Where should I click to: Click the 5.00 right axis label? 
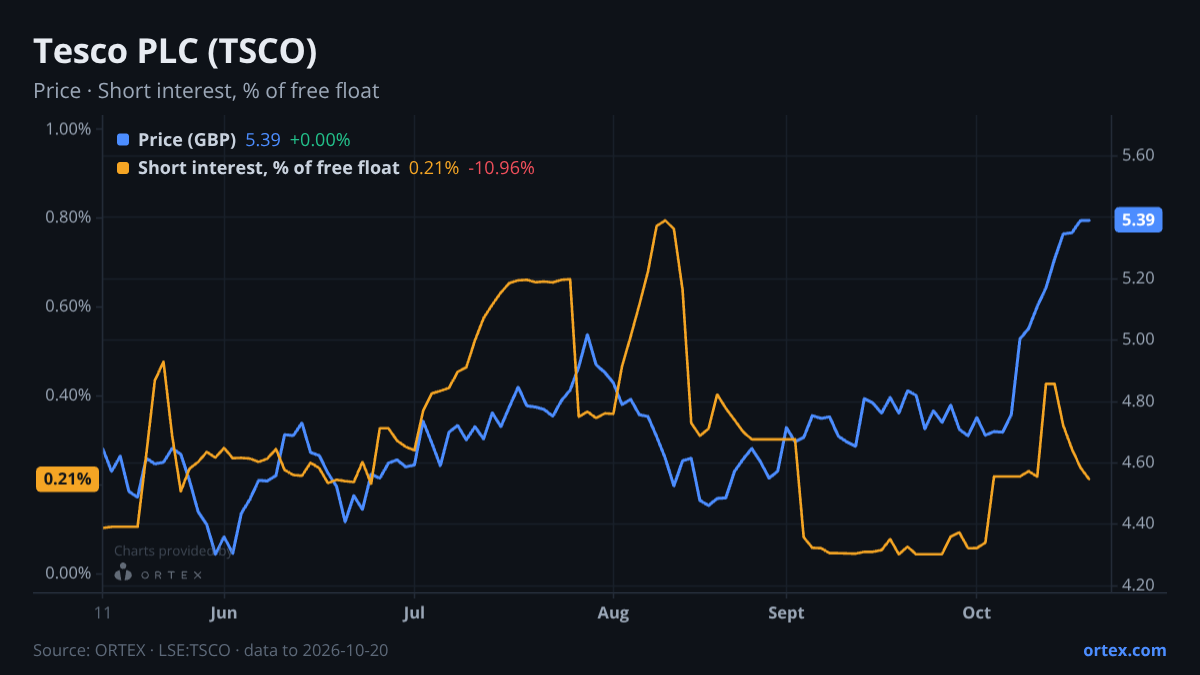point(1139,340)
